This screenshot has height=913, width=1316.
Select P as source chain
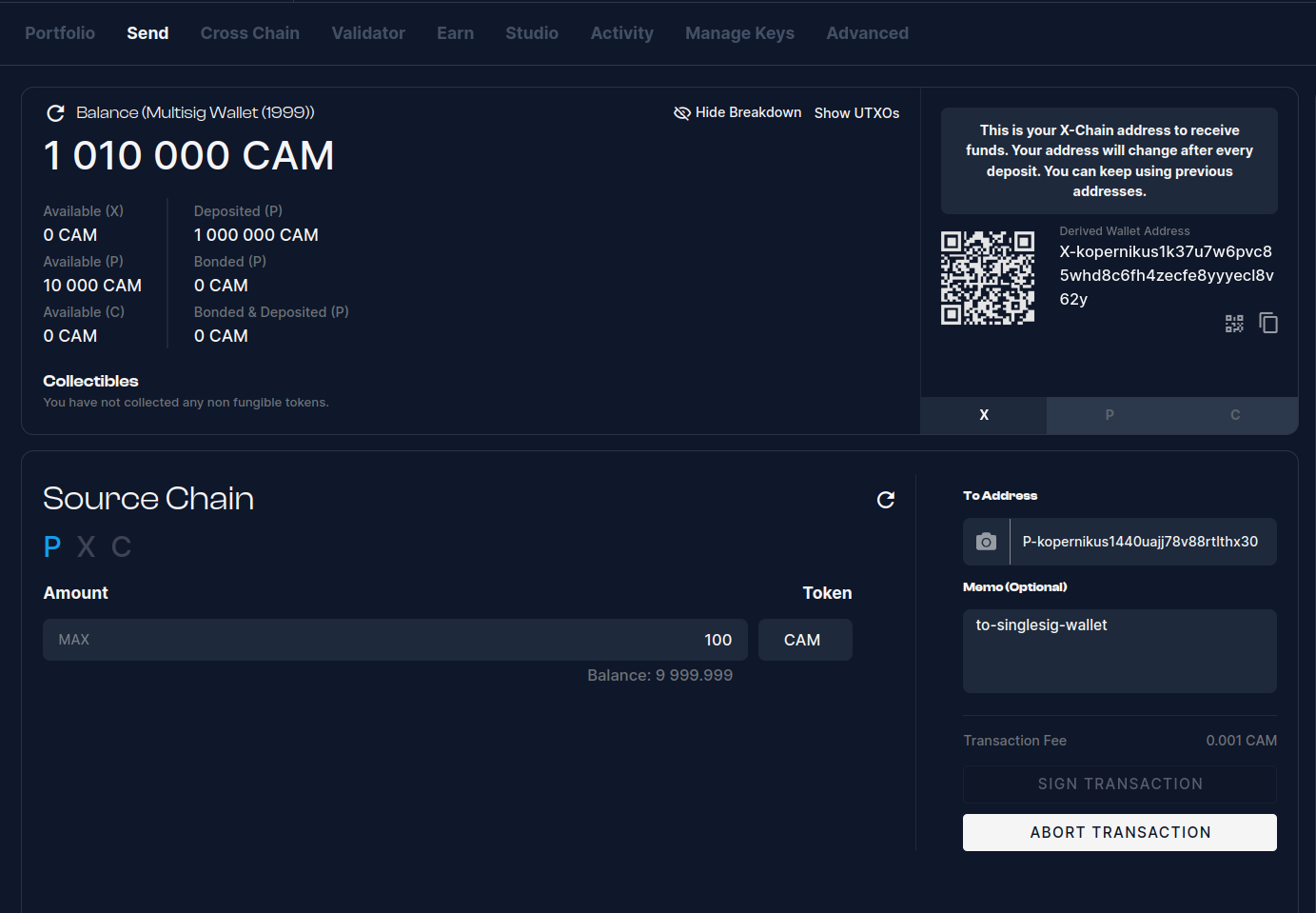pyautogui.click(x=52, y=546)
